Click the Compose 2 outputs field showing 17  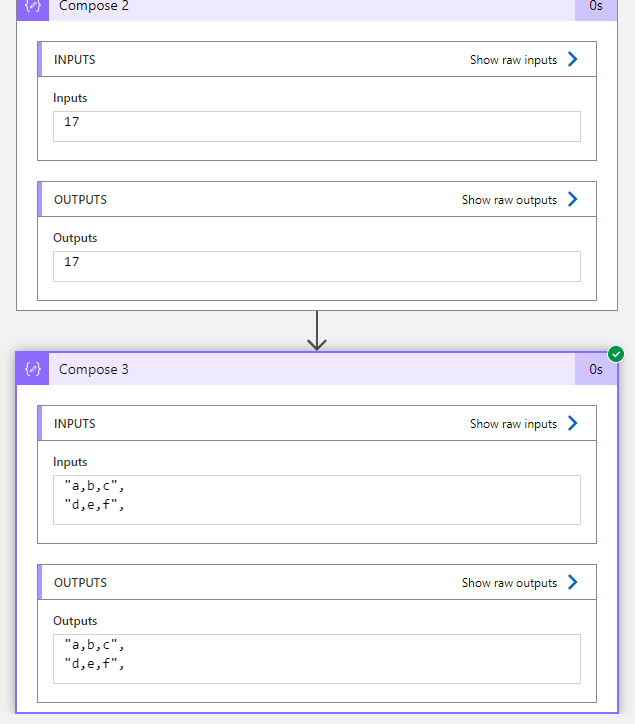tap(317, 266)
